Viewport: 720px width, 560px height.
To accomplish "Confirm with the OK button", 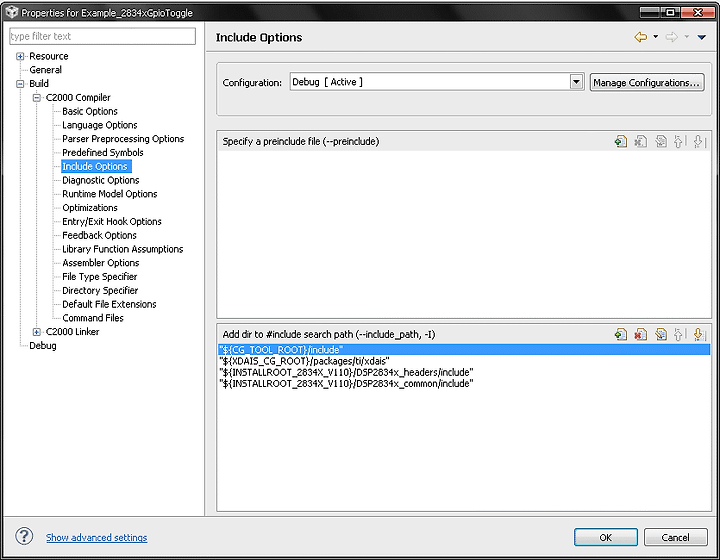I will [x=606, y=537].
